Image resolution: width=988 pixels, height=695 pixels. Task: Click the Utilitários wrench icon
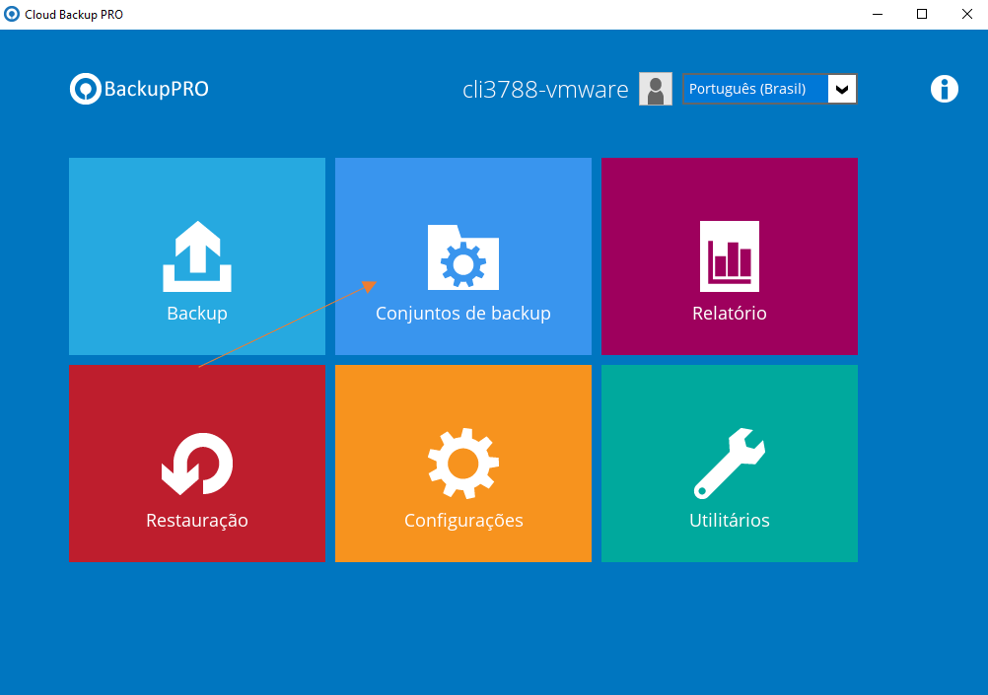coord(729,464)
